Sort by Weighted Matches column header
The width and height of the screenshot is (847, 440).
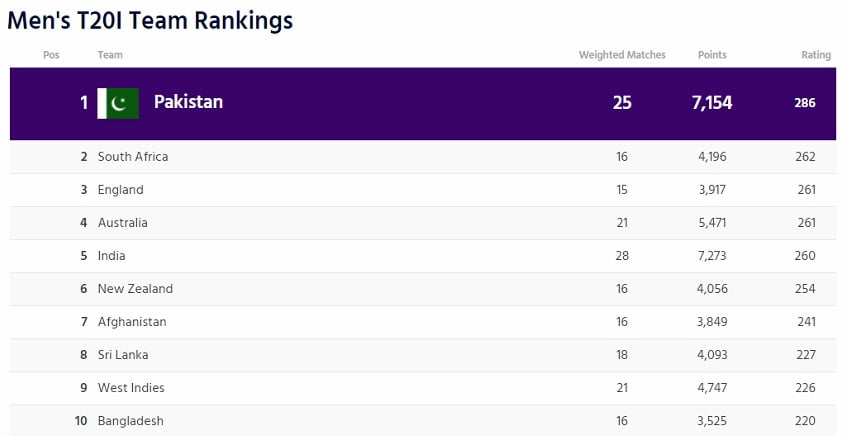click(x=622, y=55)
